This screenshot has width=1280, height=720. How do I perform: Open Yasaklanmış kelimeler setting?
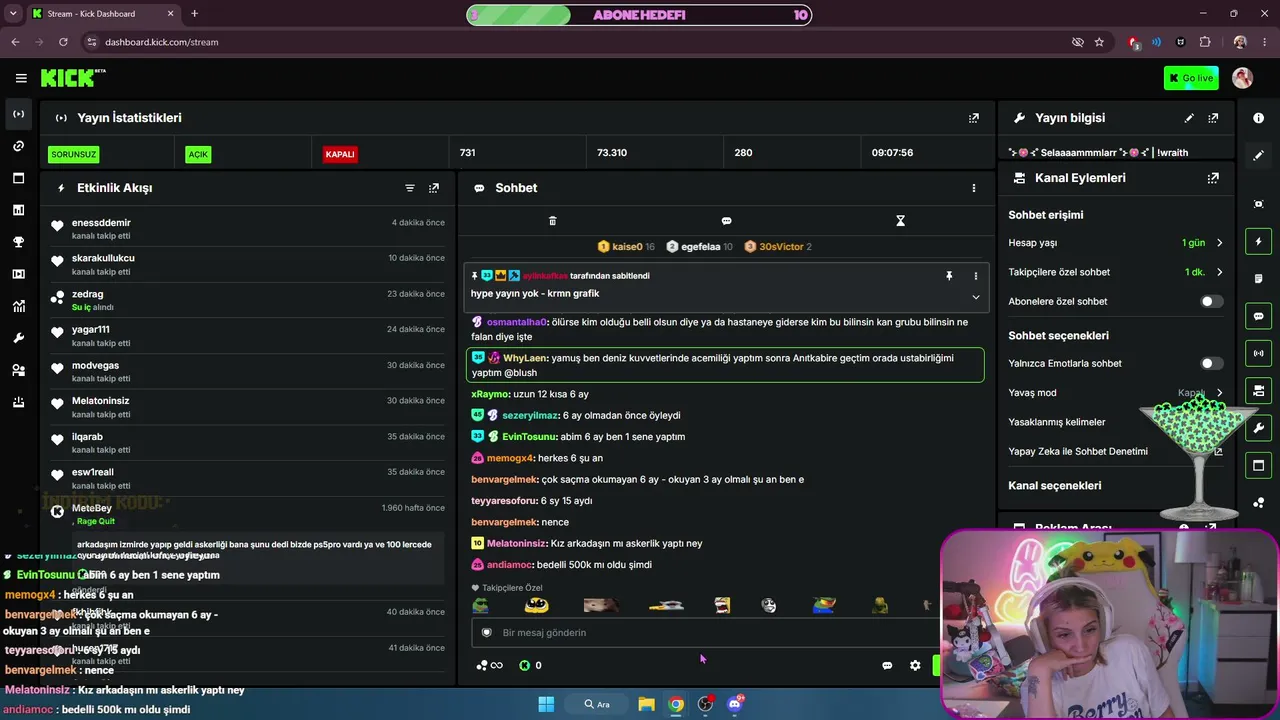coord(1056,422)
